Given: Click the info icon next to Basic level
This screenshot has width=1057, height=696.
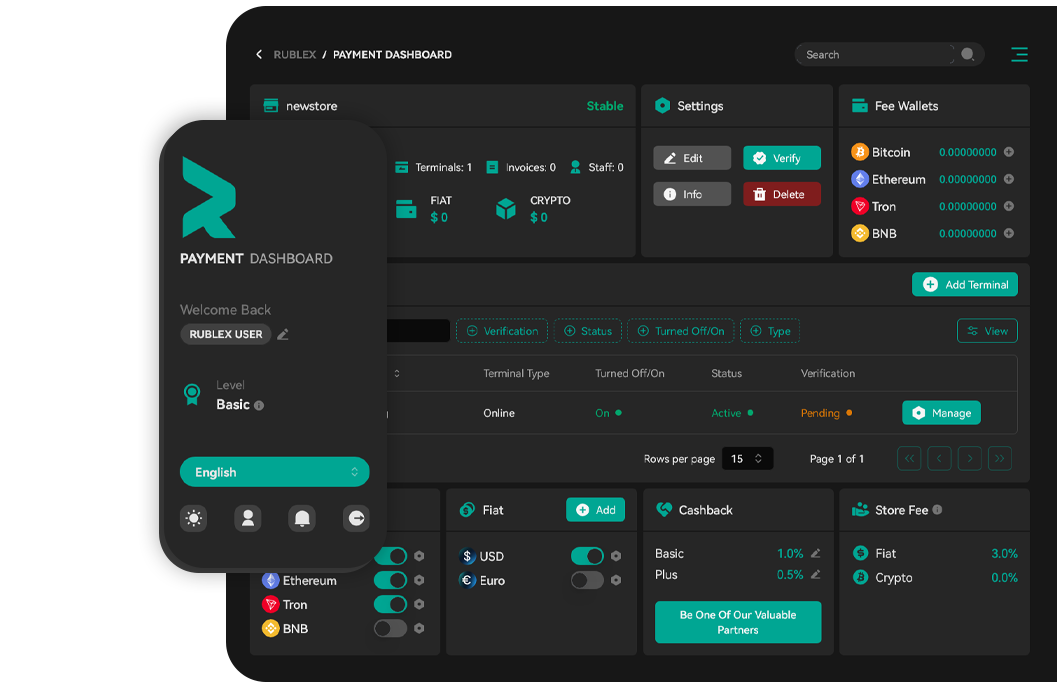Looking at the screenshot, I should pos(259,405).
